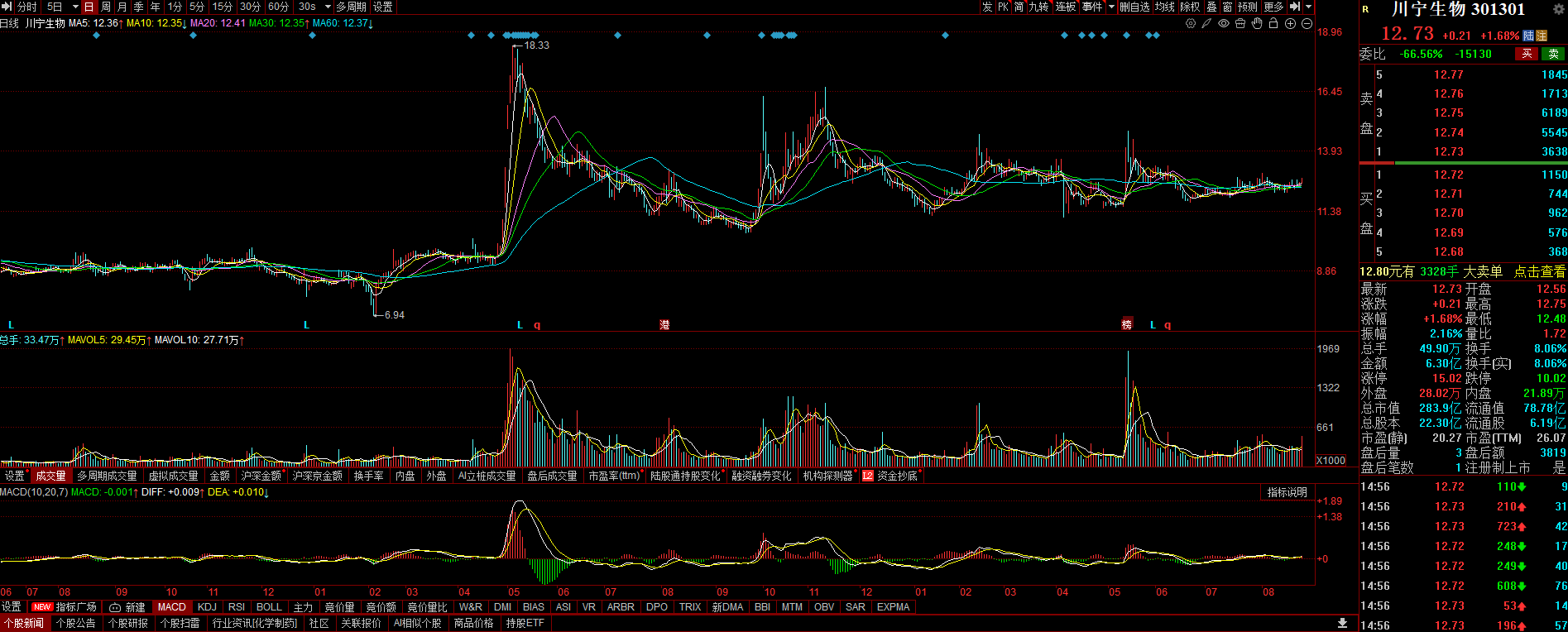Click 设置 in the top period toolbar
This screenshot has width=1568, height=632.
[383, 7]
